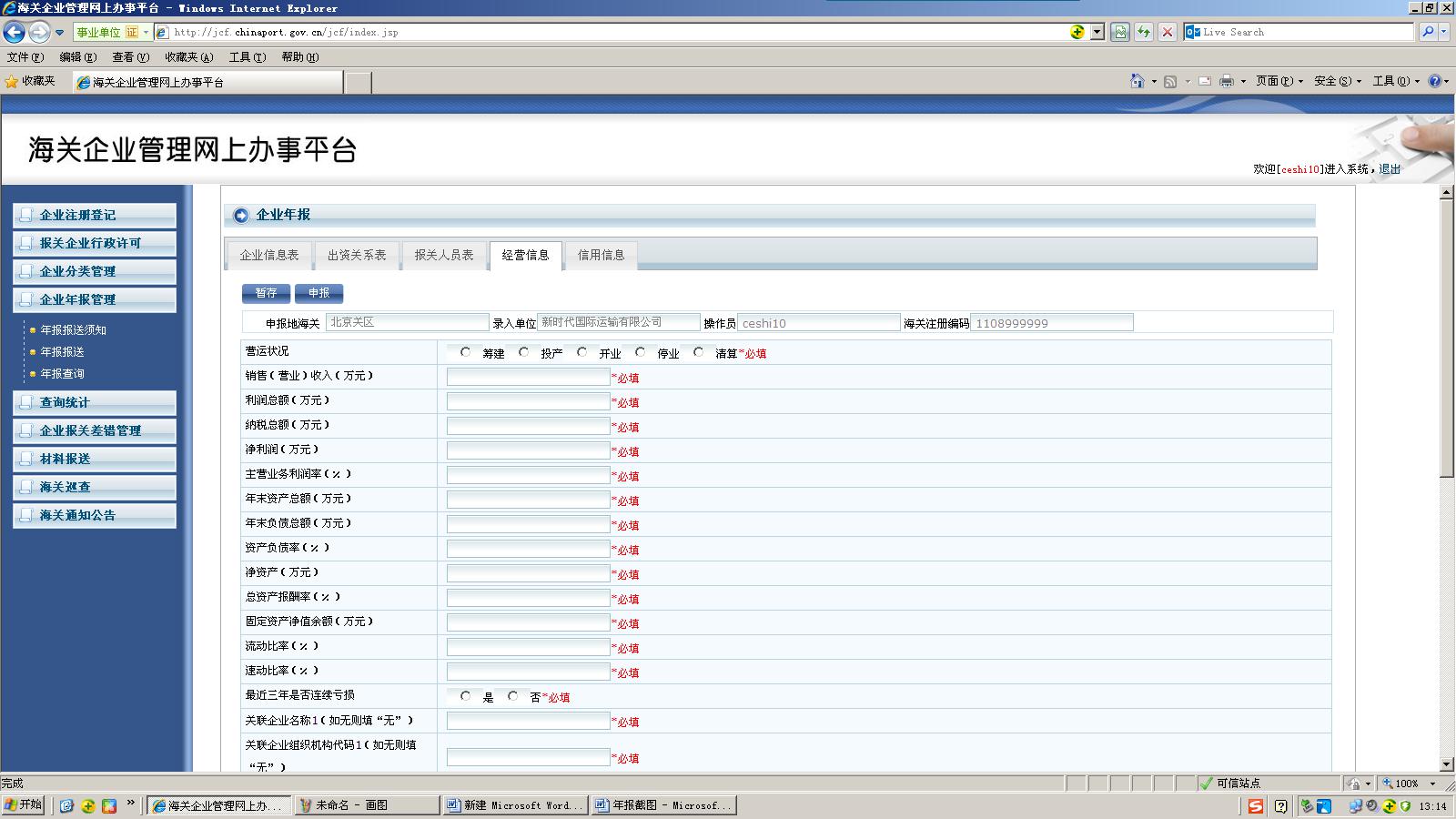Open the 信用信息 tab

coord(601,255)
